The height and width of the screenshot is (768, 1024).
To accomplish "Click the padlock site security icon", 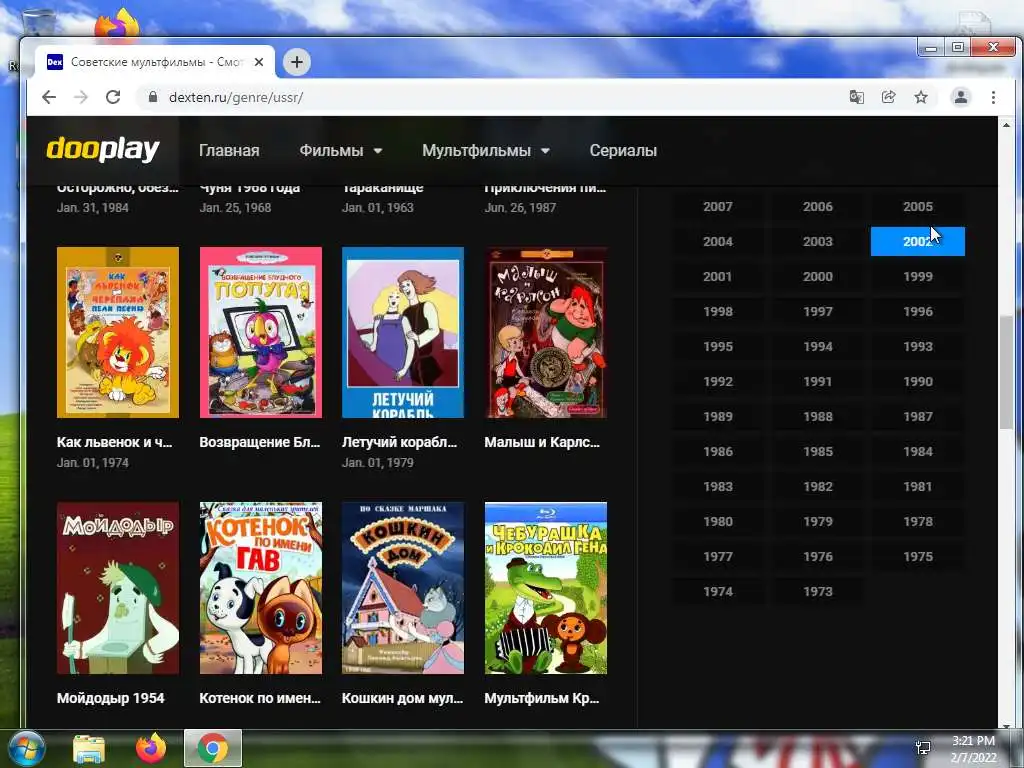I will click(x=153, y=97).
